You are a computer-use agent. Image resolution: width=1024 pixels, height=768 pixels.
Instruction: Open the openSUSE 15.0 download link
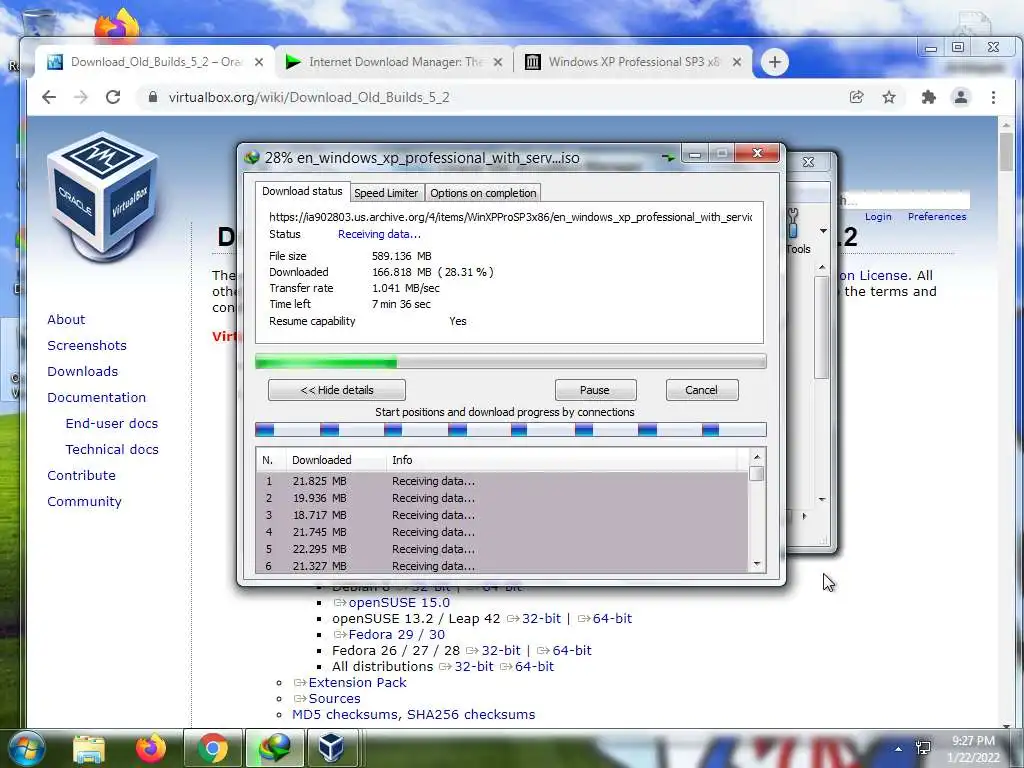[399, 602]
